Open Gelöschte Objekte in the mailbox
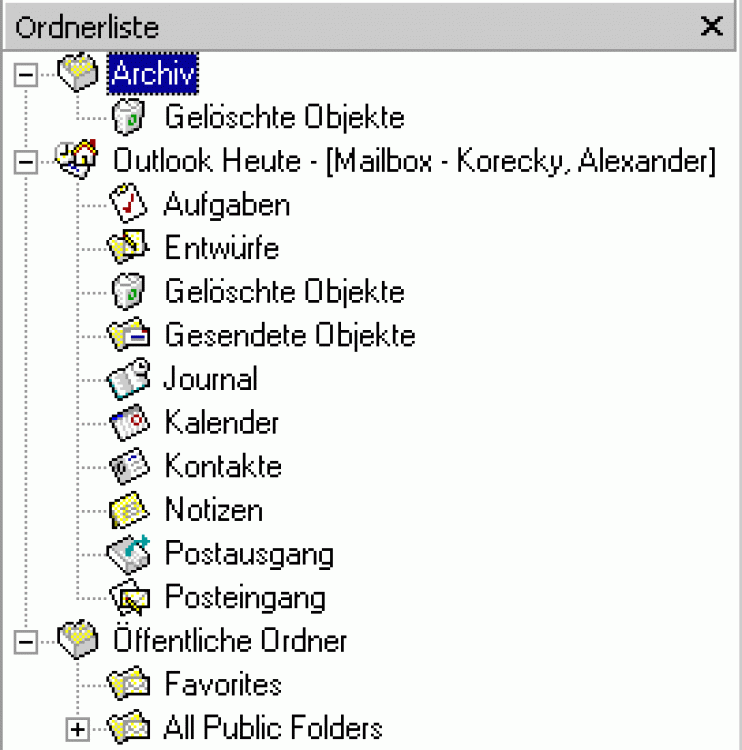Viewport: 742px width, 750px height. pos(284,292)
